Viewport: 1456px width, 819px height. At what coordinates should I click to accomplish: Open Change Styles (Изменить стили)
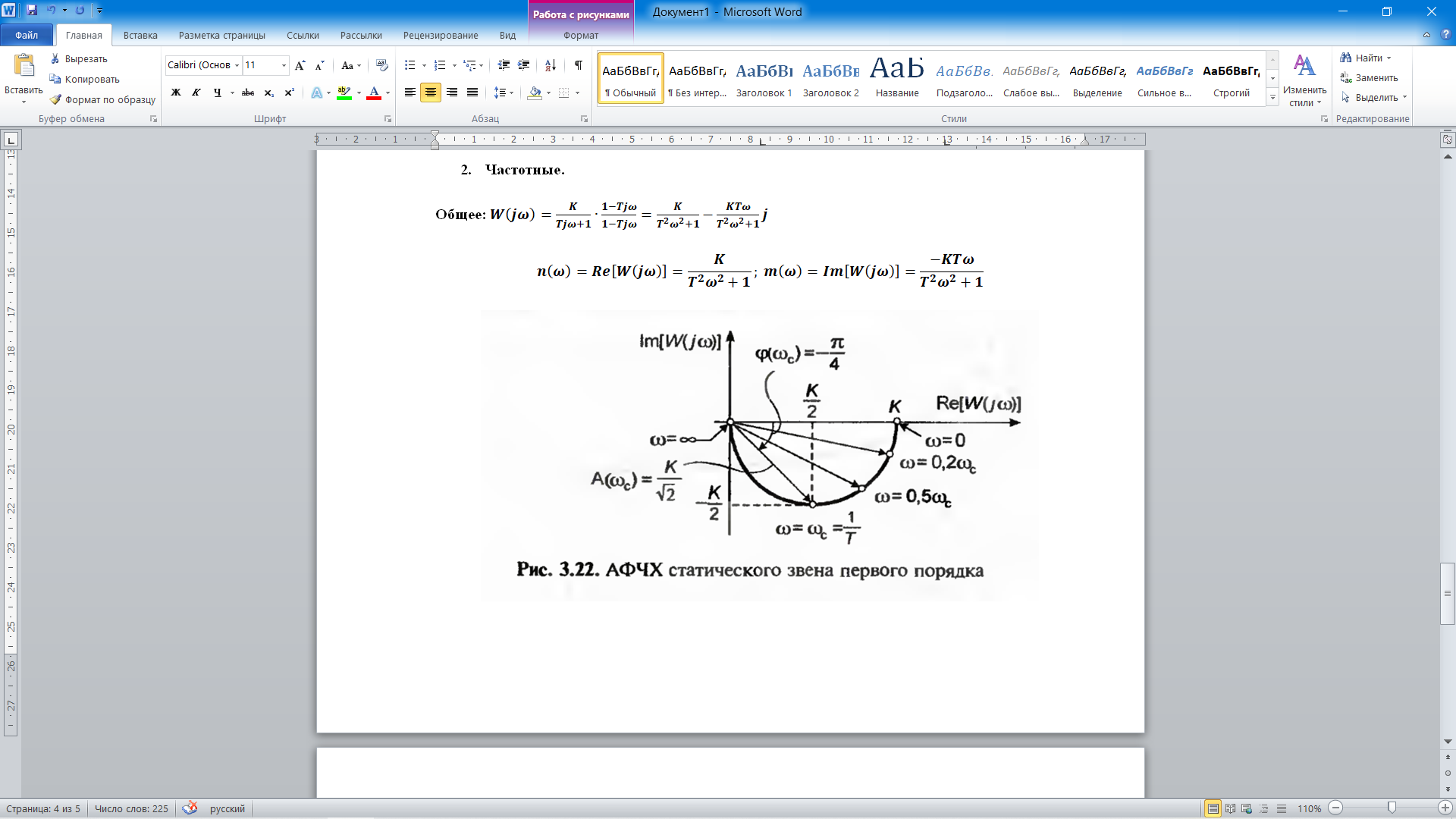pos(1304,80)
